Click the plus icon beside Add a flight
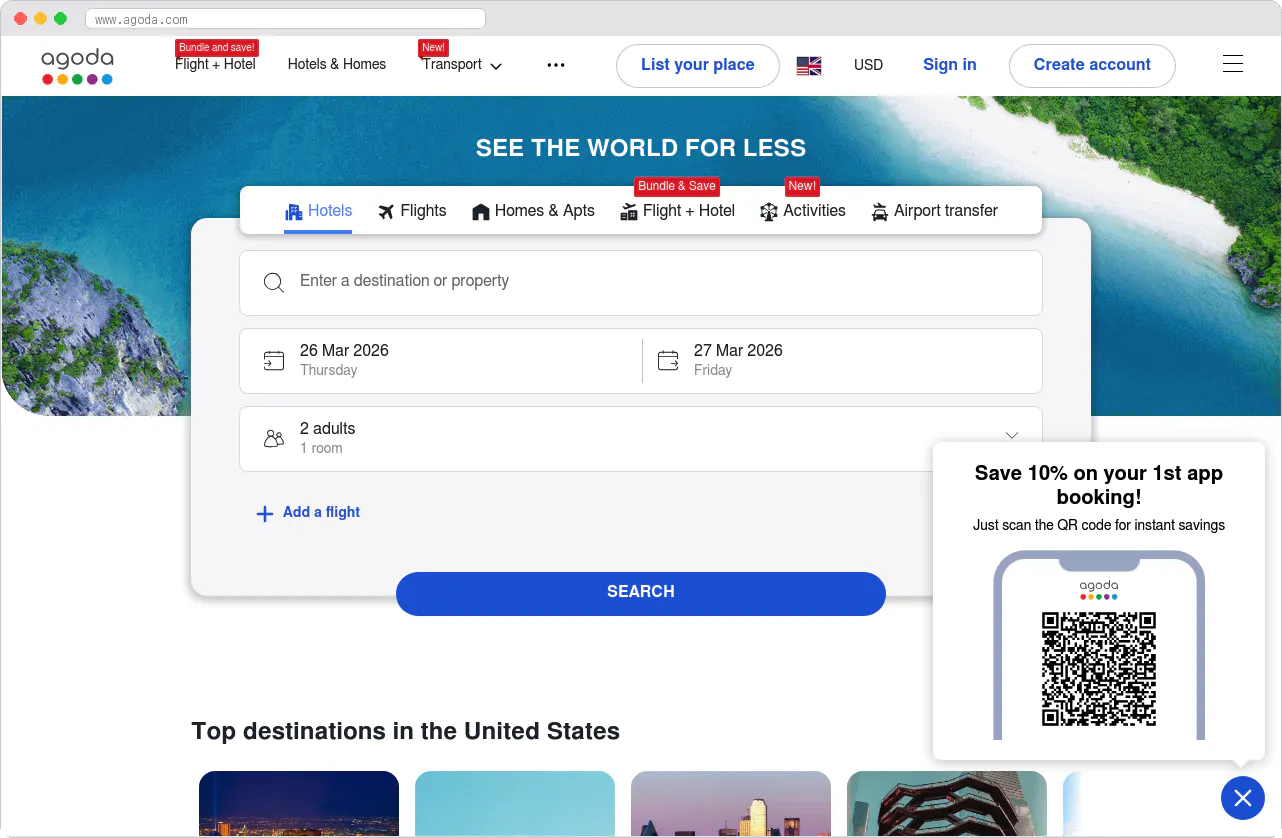1282x838 pixels. pyautogui.click(x=265, y=514)
